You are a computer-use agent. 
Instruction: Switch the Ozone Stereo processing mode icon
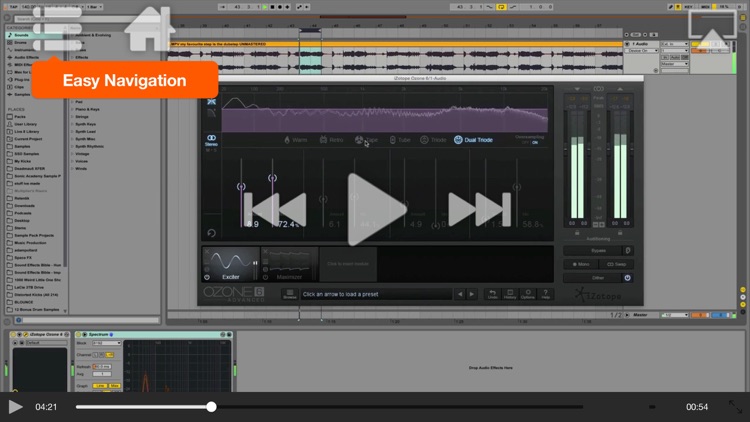[211, 140]
